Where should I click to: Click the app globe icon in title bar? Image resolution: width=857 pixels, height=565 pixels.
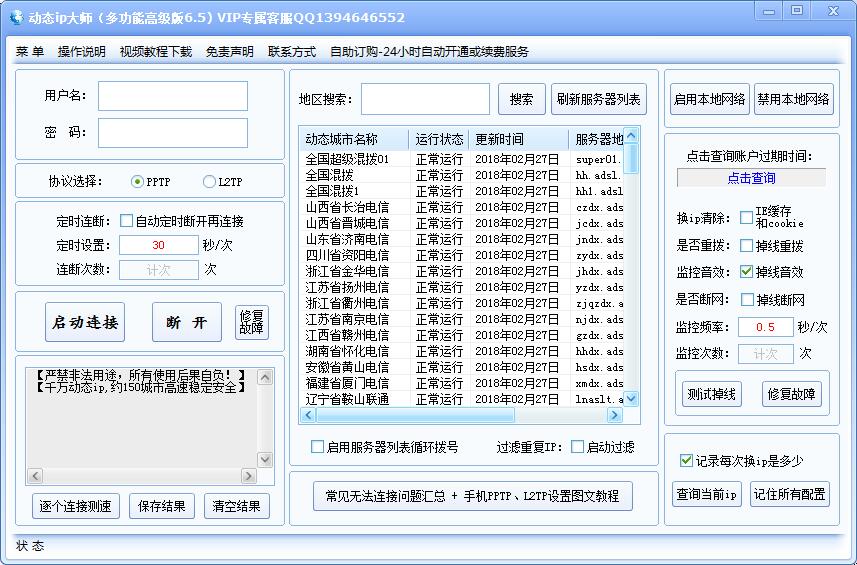(16, 17)
